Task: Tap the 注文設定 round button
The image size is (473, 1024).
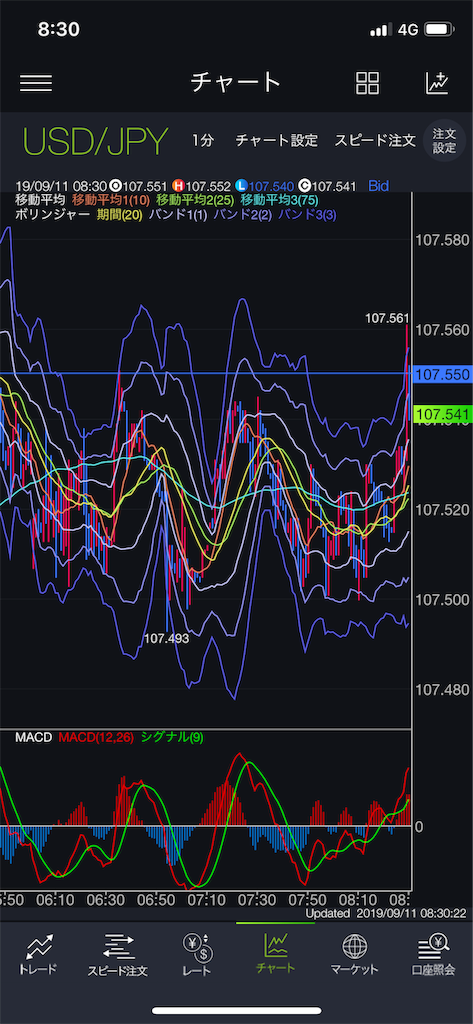Action: point(444,140)
